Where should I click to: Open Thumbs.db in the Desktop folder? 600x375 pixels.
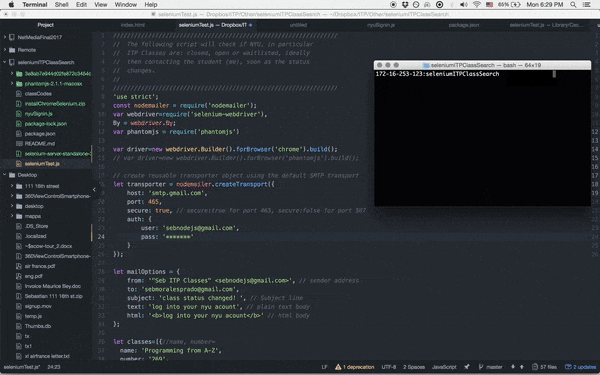click(x=38, y=326)
